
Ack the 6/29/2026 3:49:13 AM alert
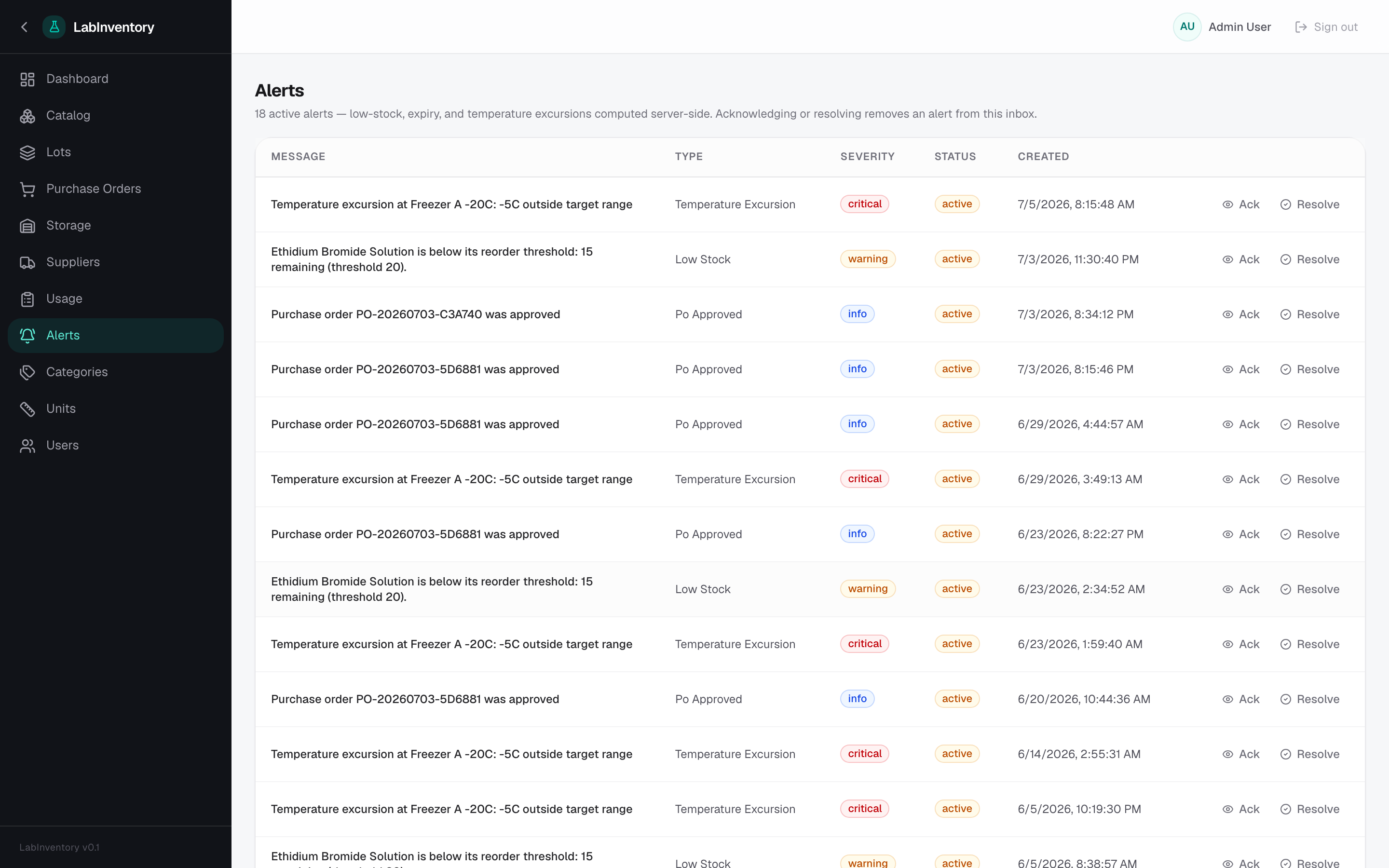click(x=1240, y=479)
